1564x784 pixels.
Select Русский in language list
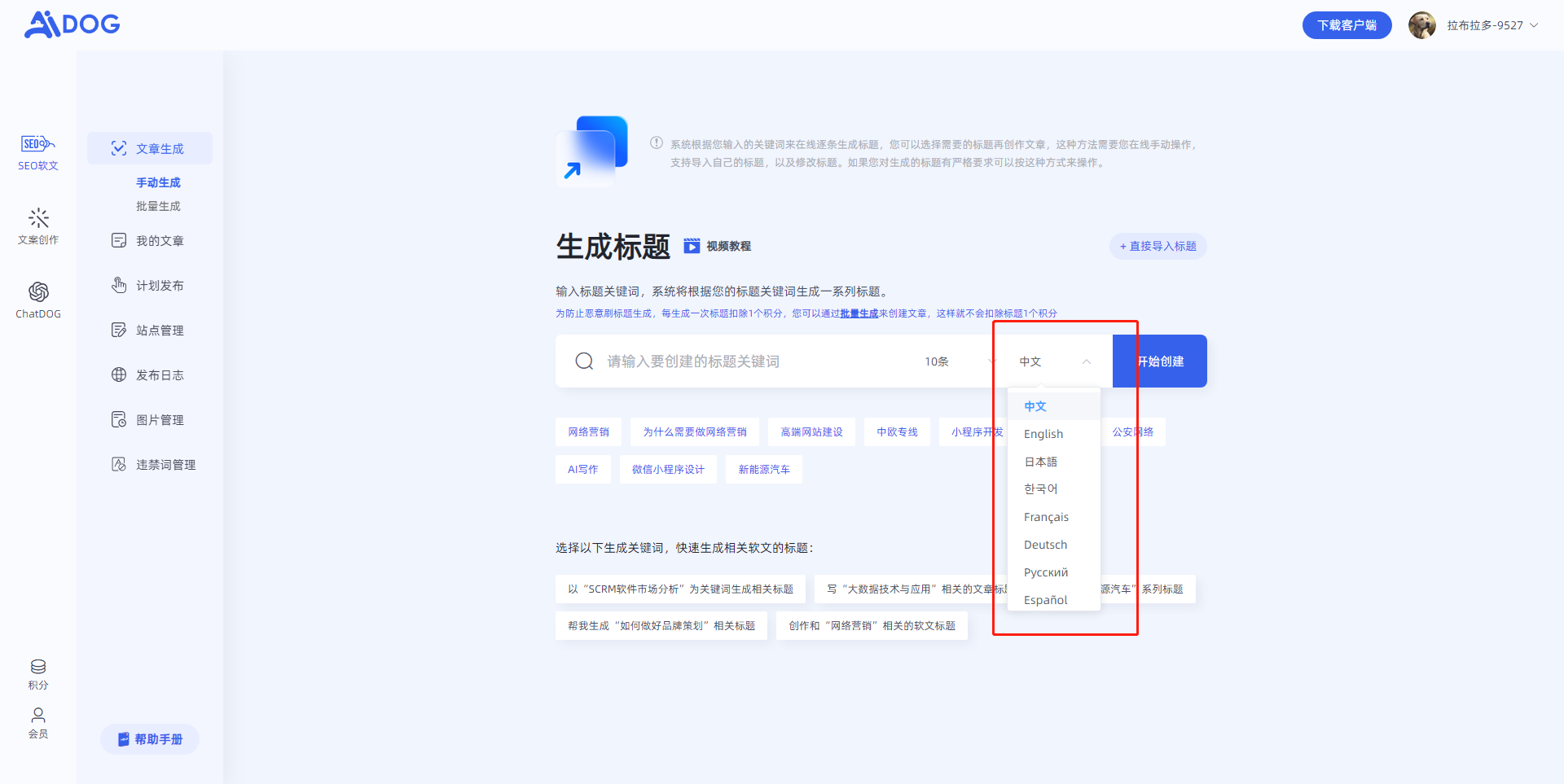(1054, 572)
